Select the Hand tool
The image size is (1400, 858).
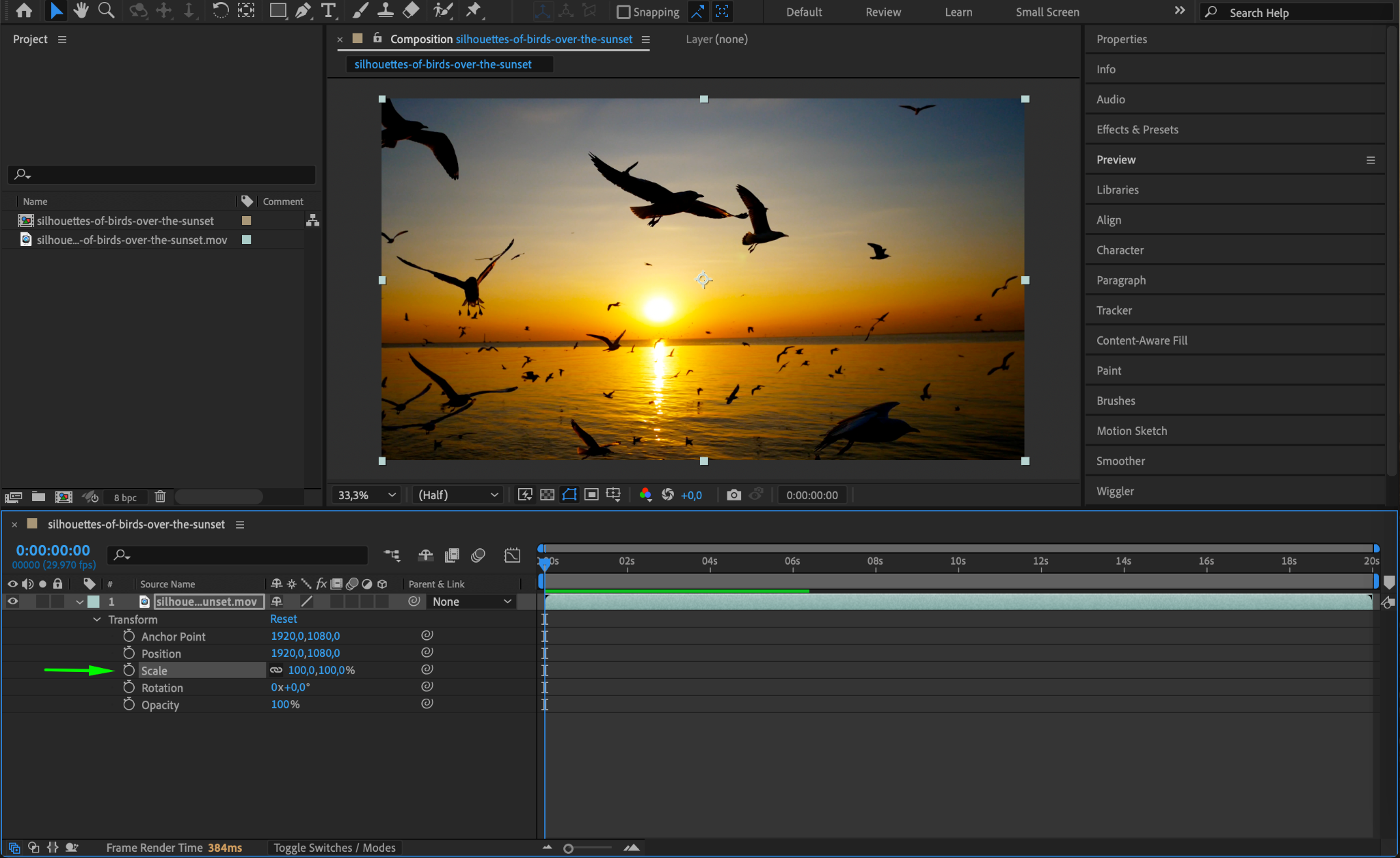(81, 10)
